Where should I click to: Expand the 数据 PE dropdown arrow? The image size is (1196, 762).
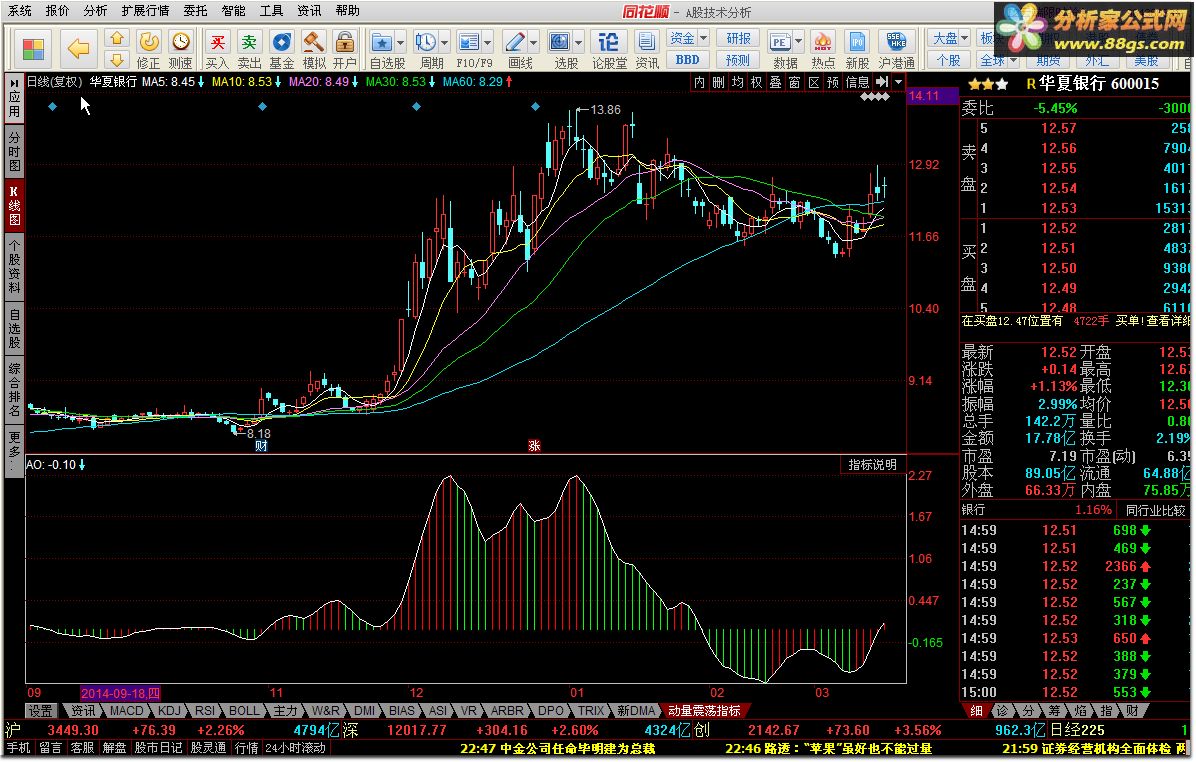click(x=799, y=42)
